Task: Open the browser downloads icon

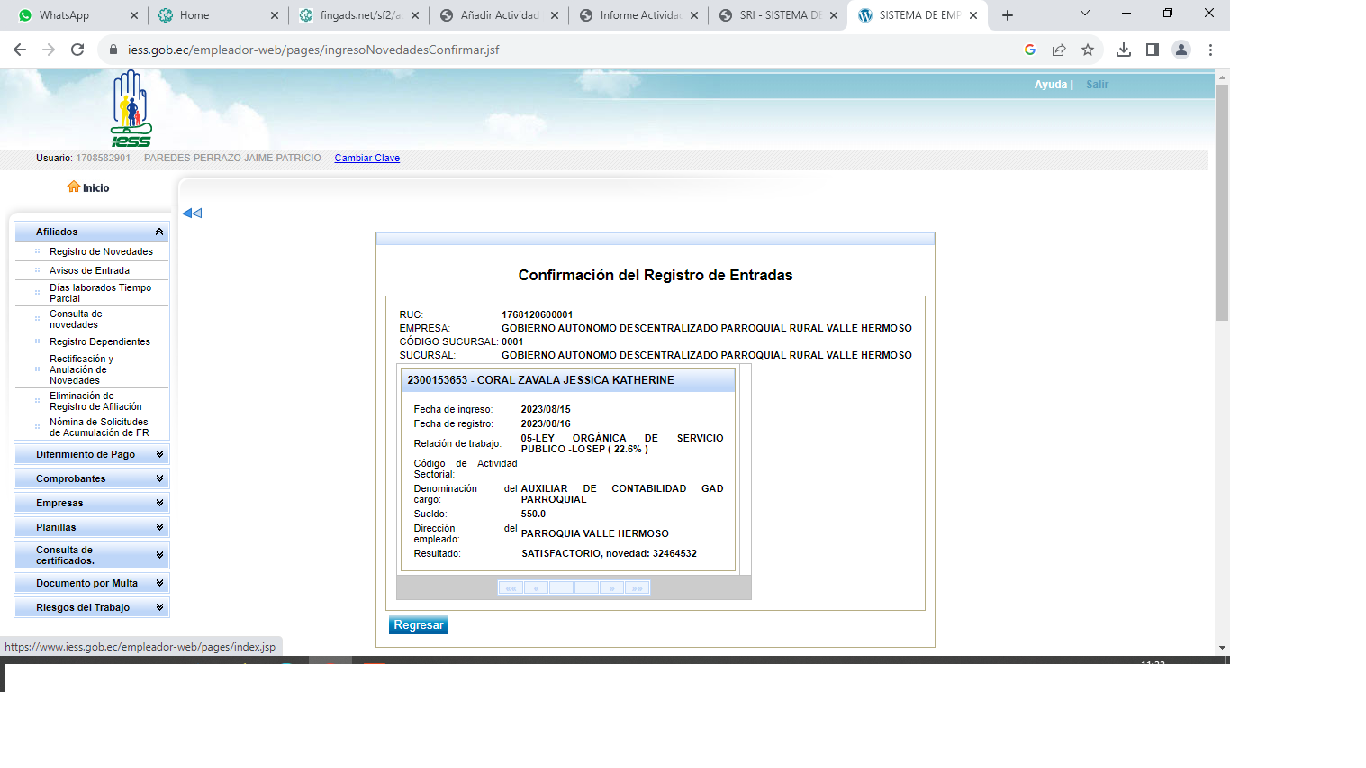Action: tap(1123, 50)
